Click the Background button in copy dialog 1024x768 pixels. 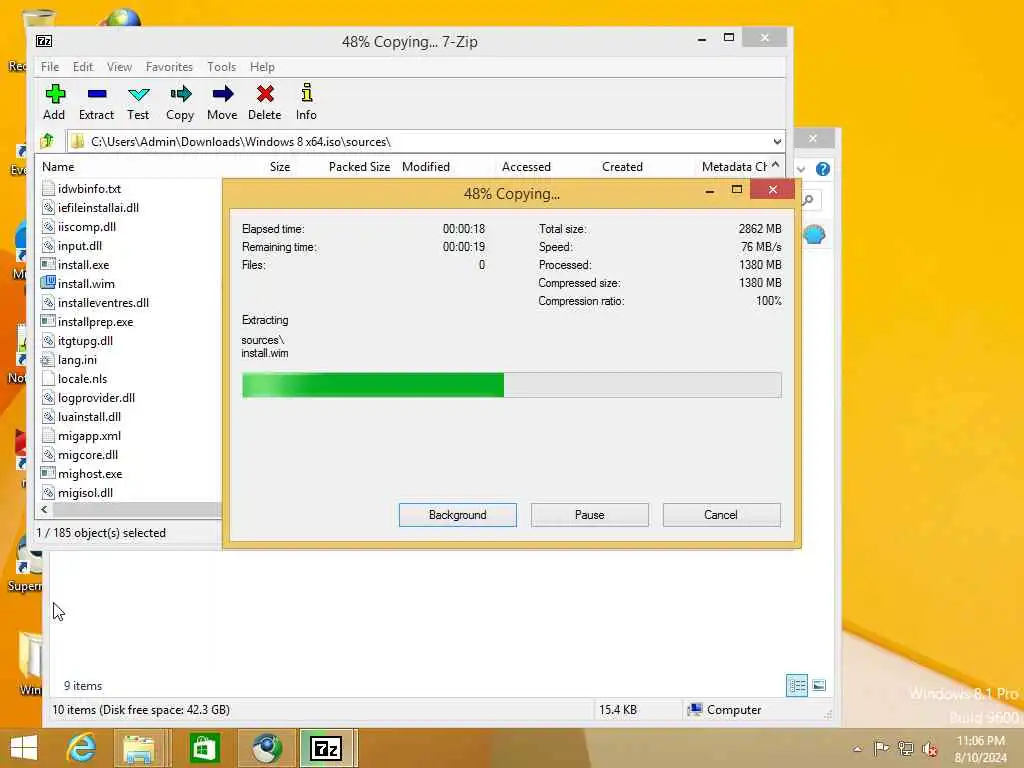458,515
